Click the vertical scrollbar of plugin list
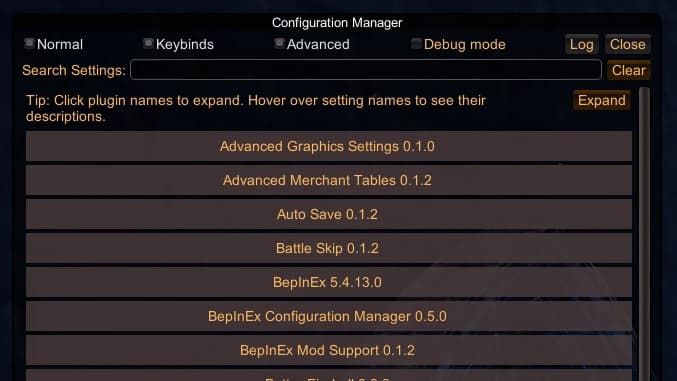 [x=644, y=233]
